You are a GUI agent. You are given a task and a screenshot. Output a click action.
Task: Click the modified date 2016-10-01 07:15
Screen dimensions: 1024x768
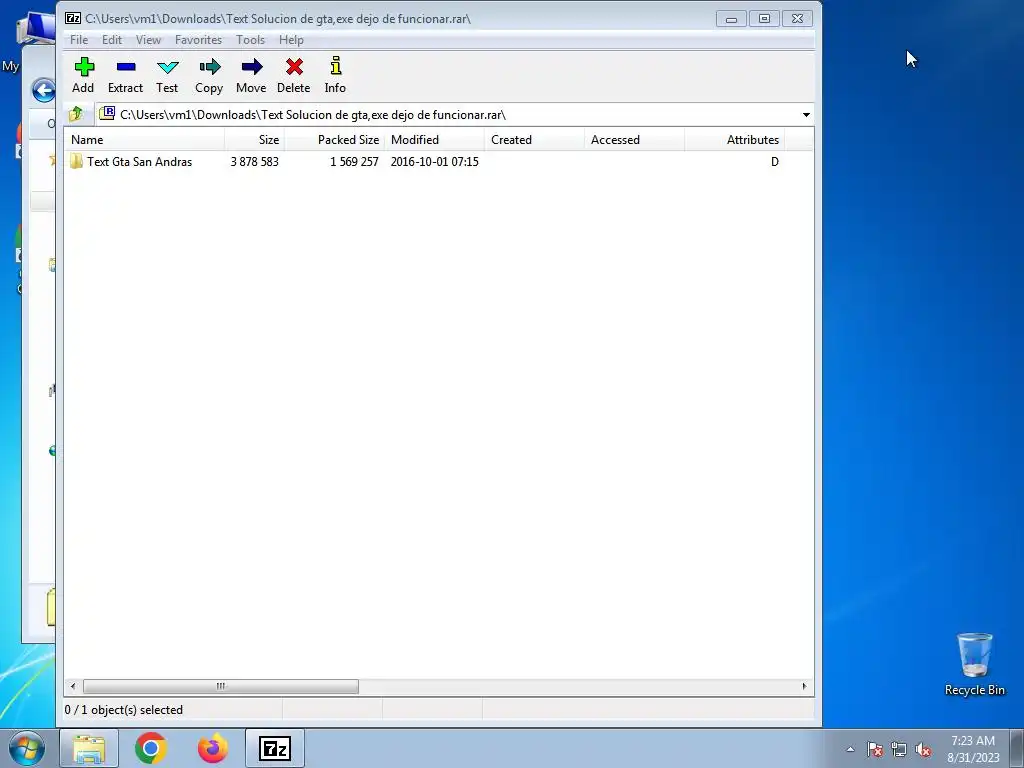click(434, 161)
